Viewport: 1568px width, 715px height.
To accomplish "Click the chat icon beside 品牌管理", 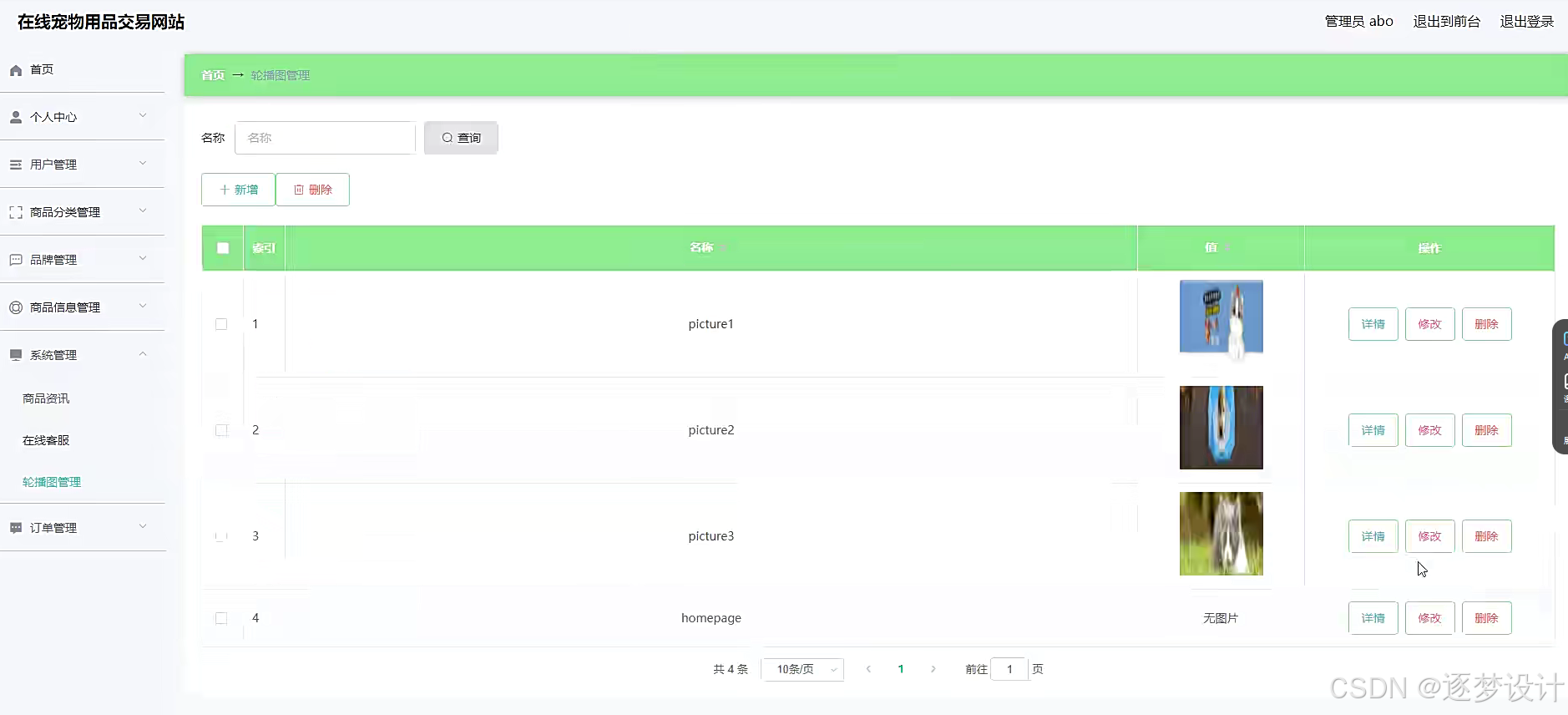I will point(16,261).
